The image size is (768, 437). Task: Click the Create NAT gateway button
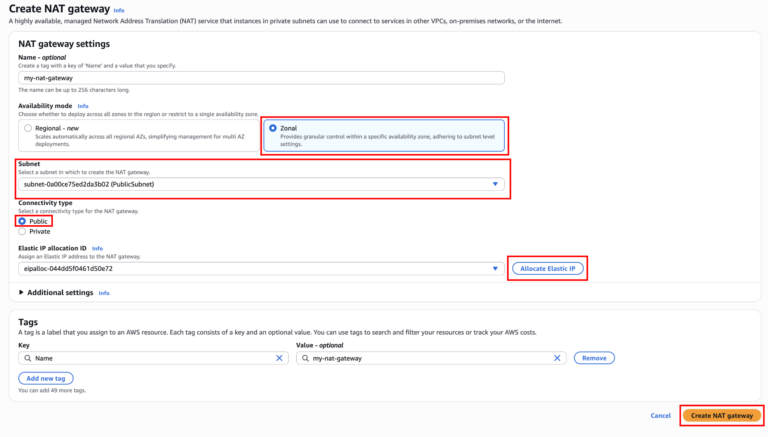(x=721, y=415)
